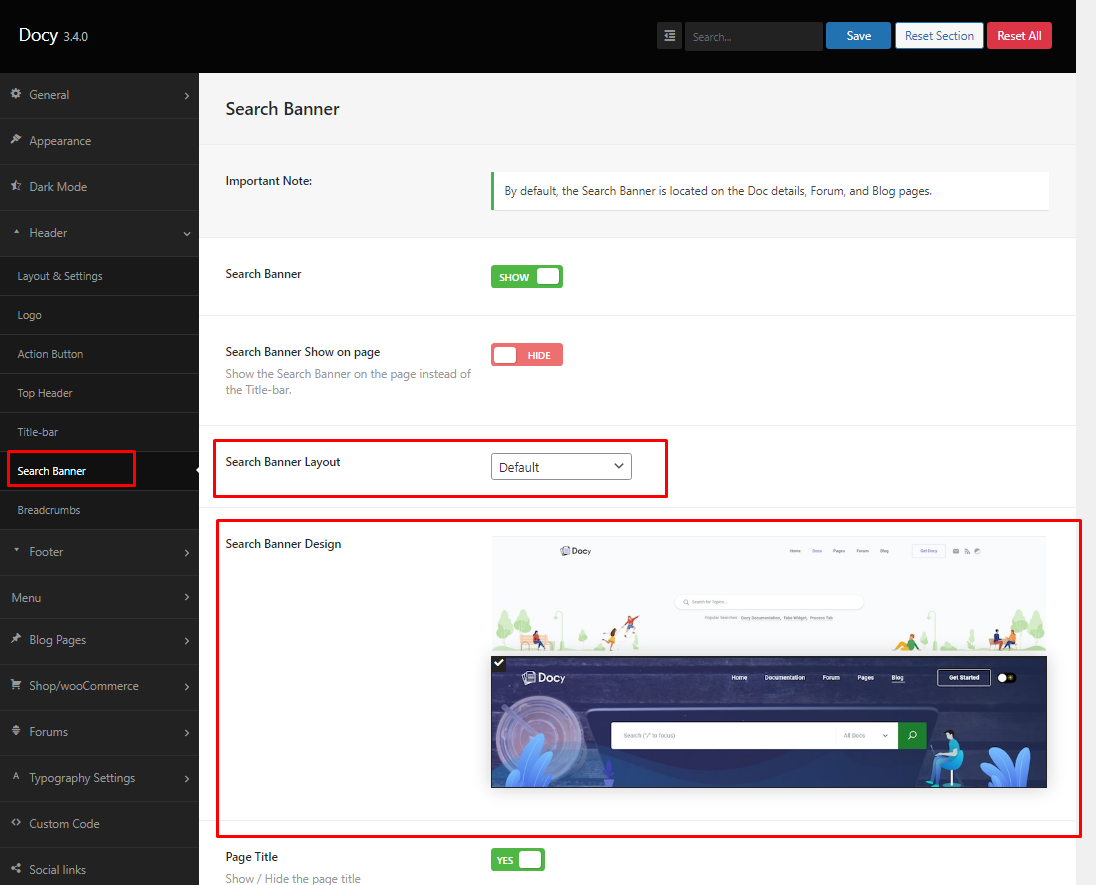Click the Footer caret icon
1096x885 pixels.
point(16,550)
